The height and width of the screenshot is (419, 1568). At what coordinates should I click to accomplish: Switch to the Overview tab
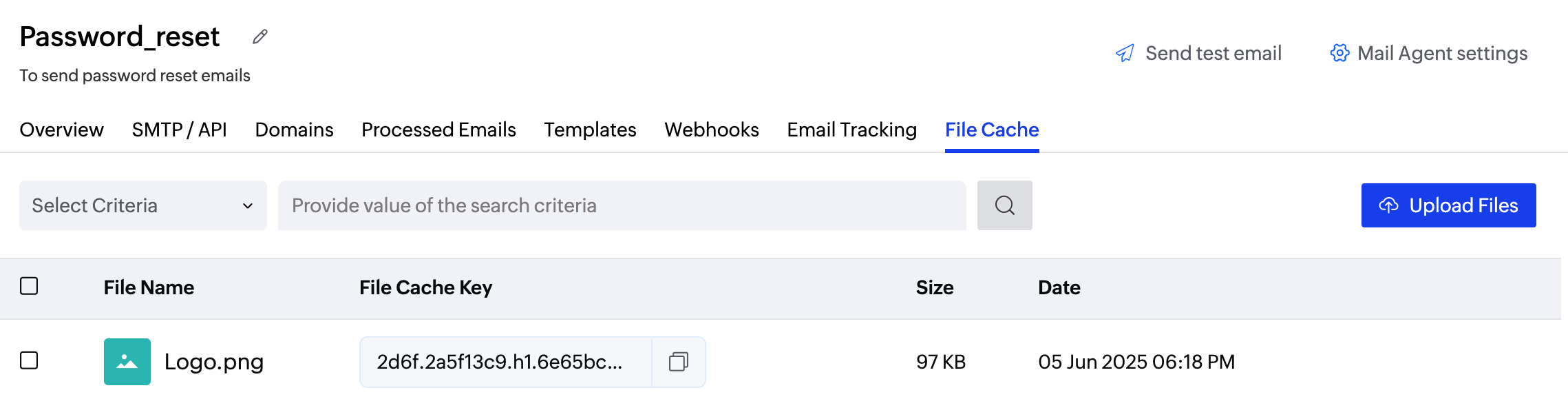(x=61, y=130)
